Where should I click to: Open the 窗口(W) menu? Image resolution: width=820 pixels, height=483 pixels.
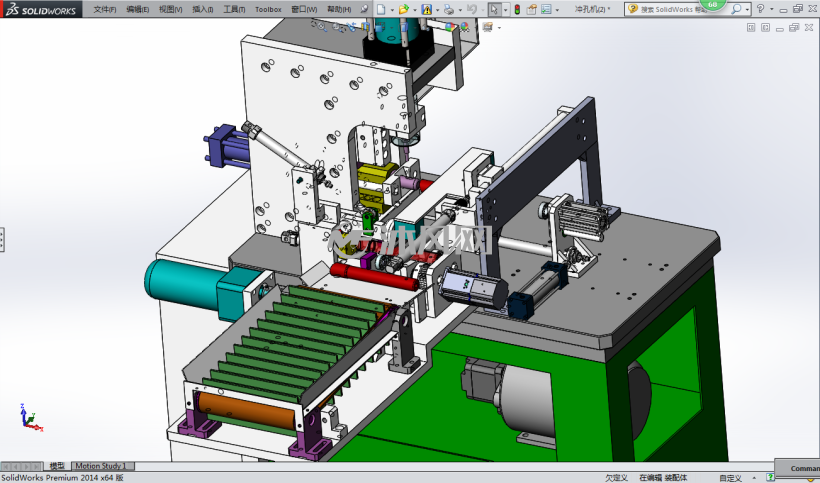(304, 9)
